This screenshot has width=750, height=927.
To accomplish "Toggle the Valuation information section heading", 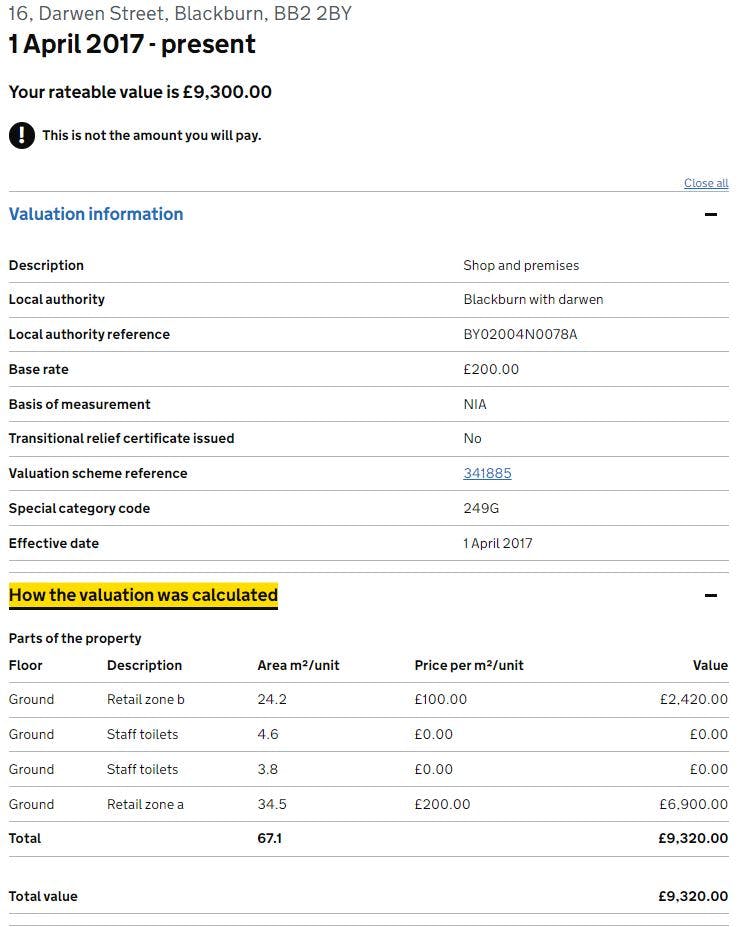I will tap(96, 214).
